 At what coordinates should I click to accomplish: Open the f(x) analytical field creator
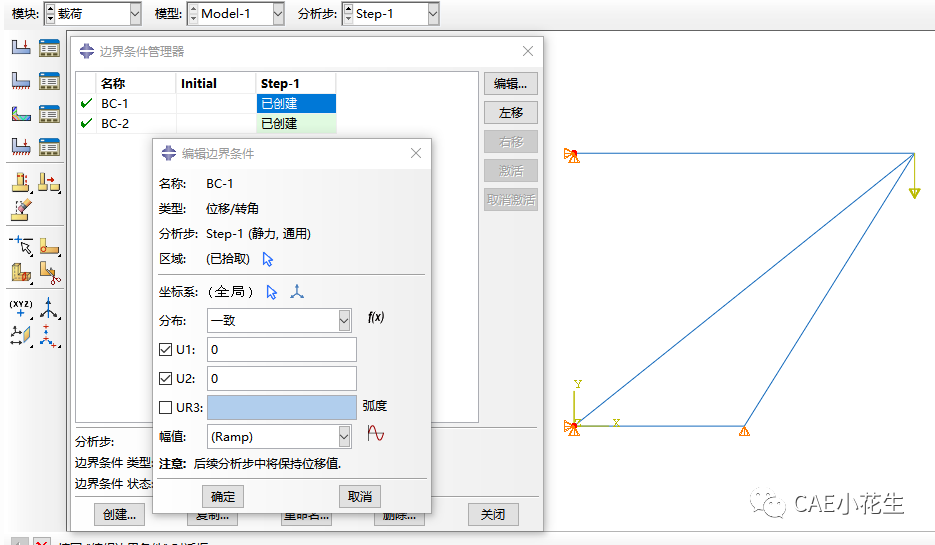[376, 317]
